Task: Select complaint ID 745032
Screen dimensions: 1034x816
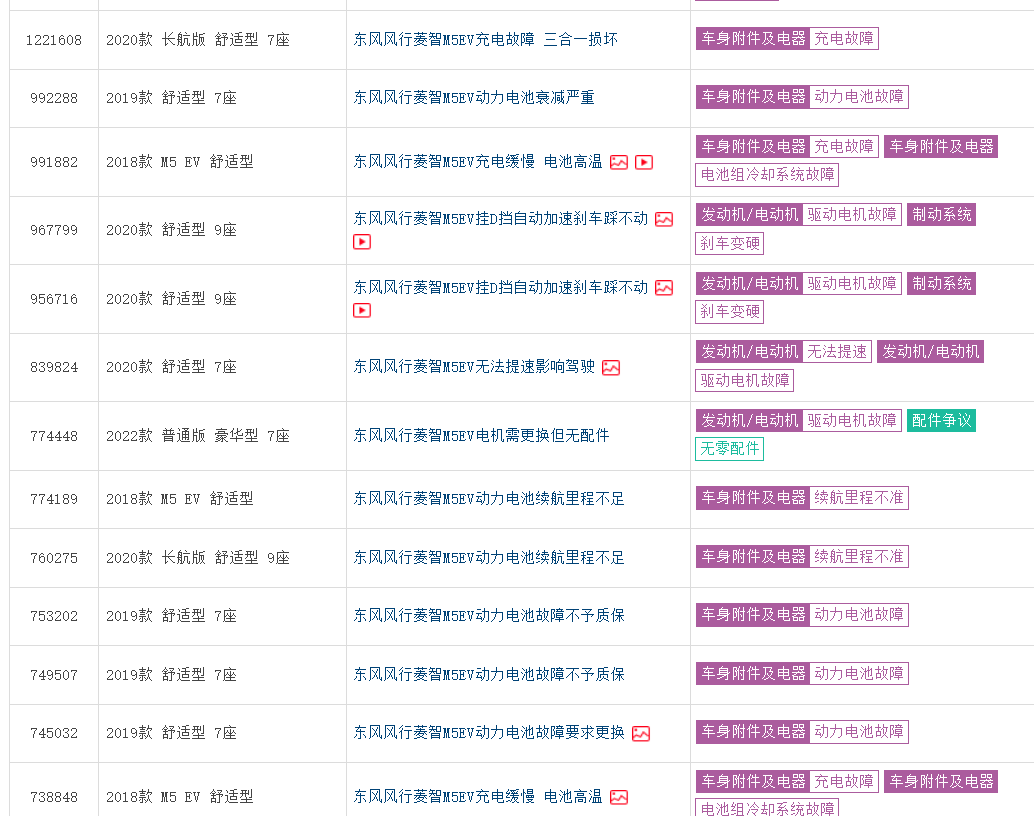Action: pos(53,733)
